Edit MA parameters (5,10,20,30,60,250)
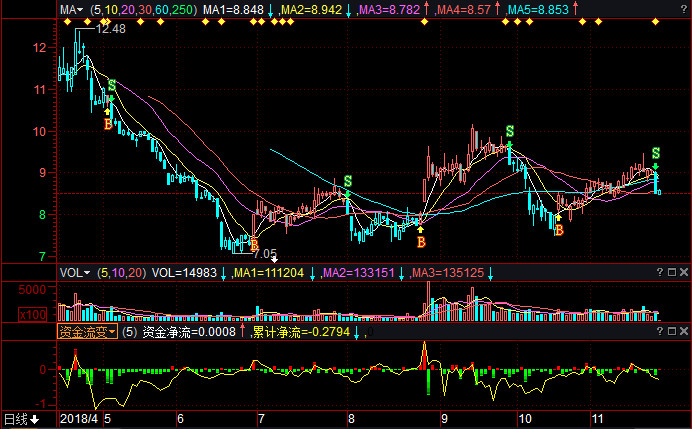The image size is (692, 429). 143,9
